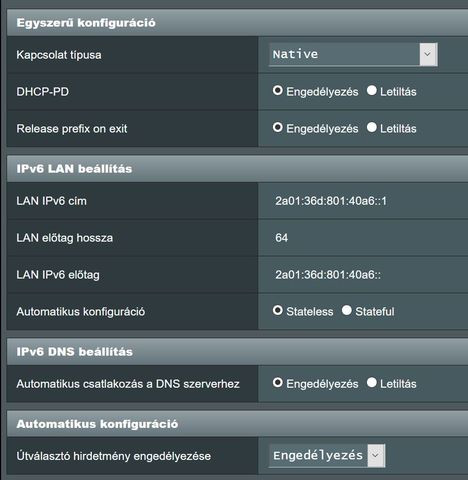The height and width of the screenshot is (480, 468).
Task: Click the Kapcsolat típusa row label
Action: pyautogui.click(x=59, y=55)
